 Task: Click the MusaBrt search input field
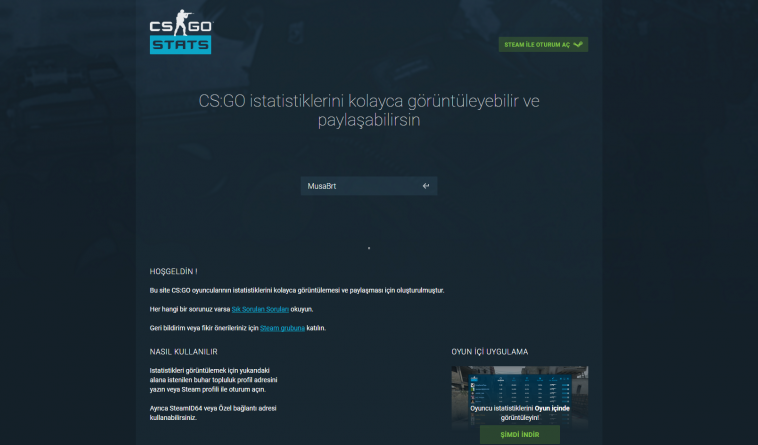tap(369, 186)
